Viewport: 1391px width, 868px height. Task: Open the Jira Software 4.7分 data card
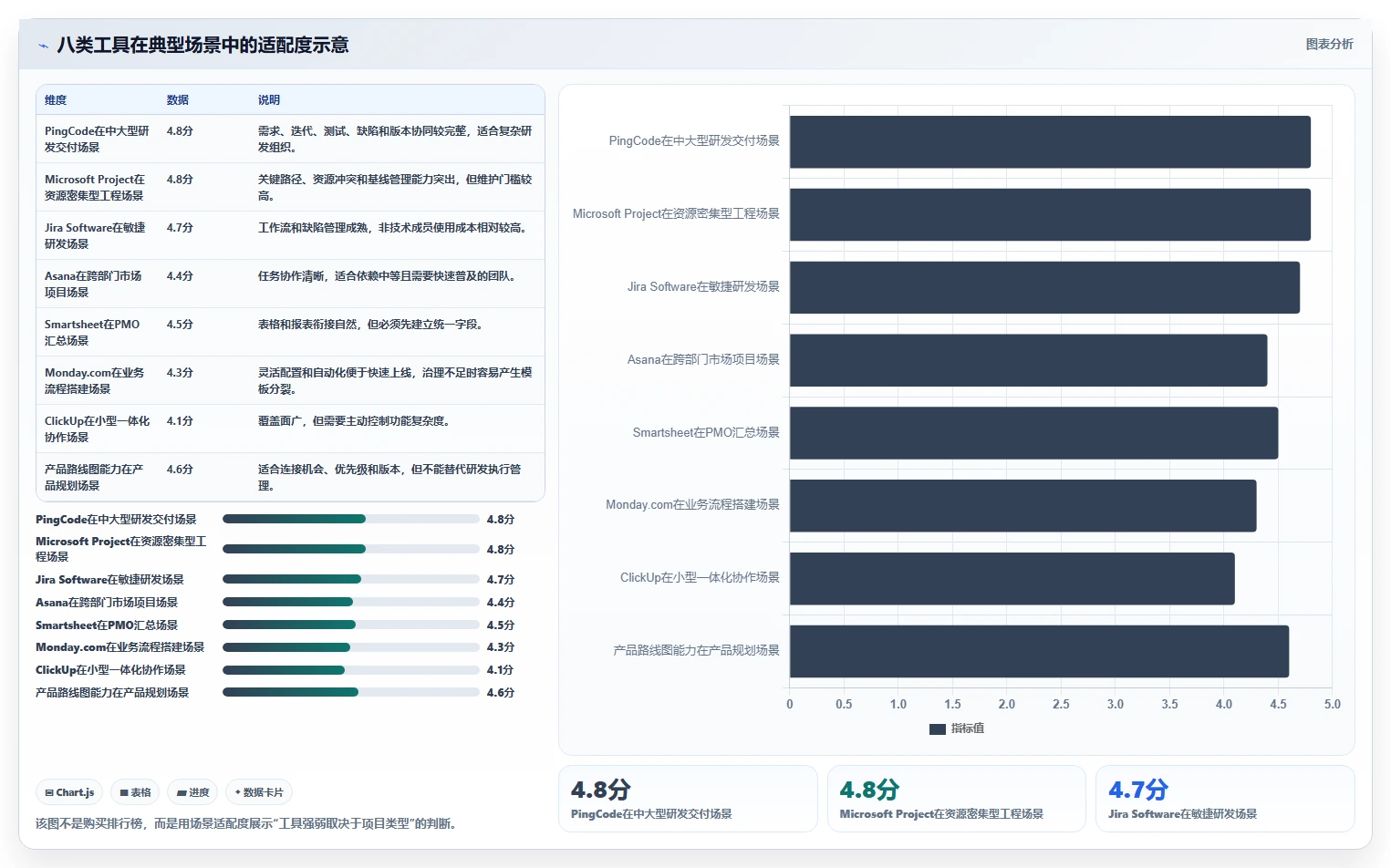(1225, 799)
